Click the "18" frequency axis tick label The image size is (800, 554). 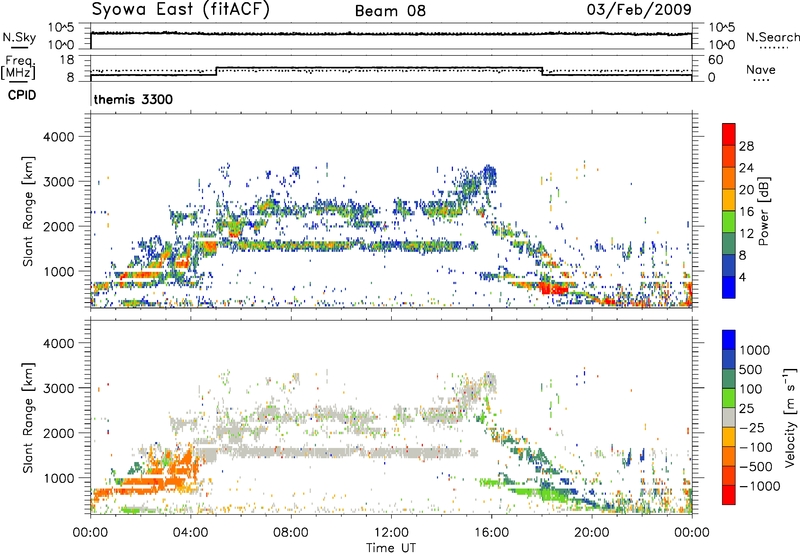(67, 60)
